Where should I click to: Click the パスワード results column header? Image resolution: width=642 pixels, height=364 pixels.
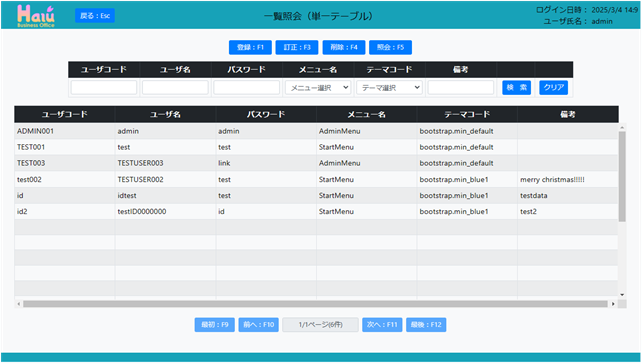(x=266, y=114)
